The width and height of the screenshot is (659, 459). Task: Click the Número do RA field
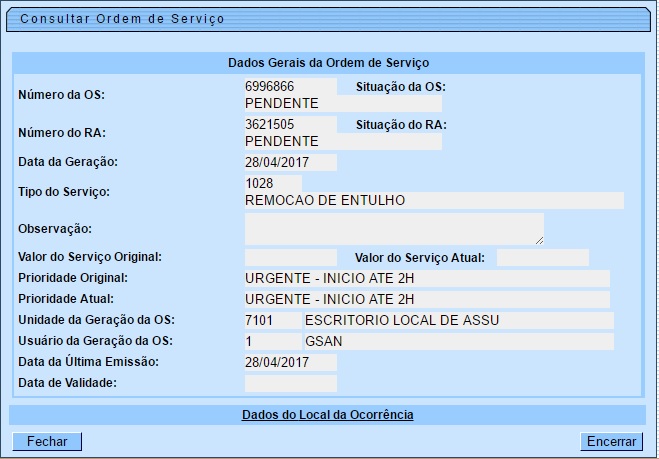290,125
